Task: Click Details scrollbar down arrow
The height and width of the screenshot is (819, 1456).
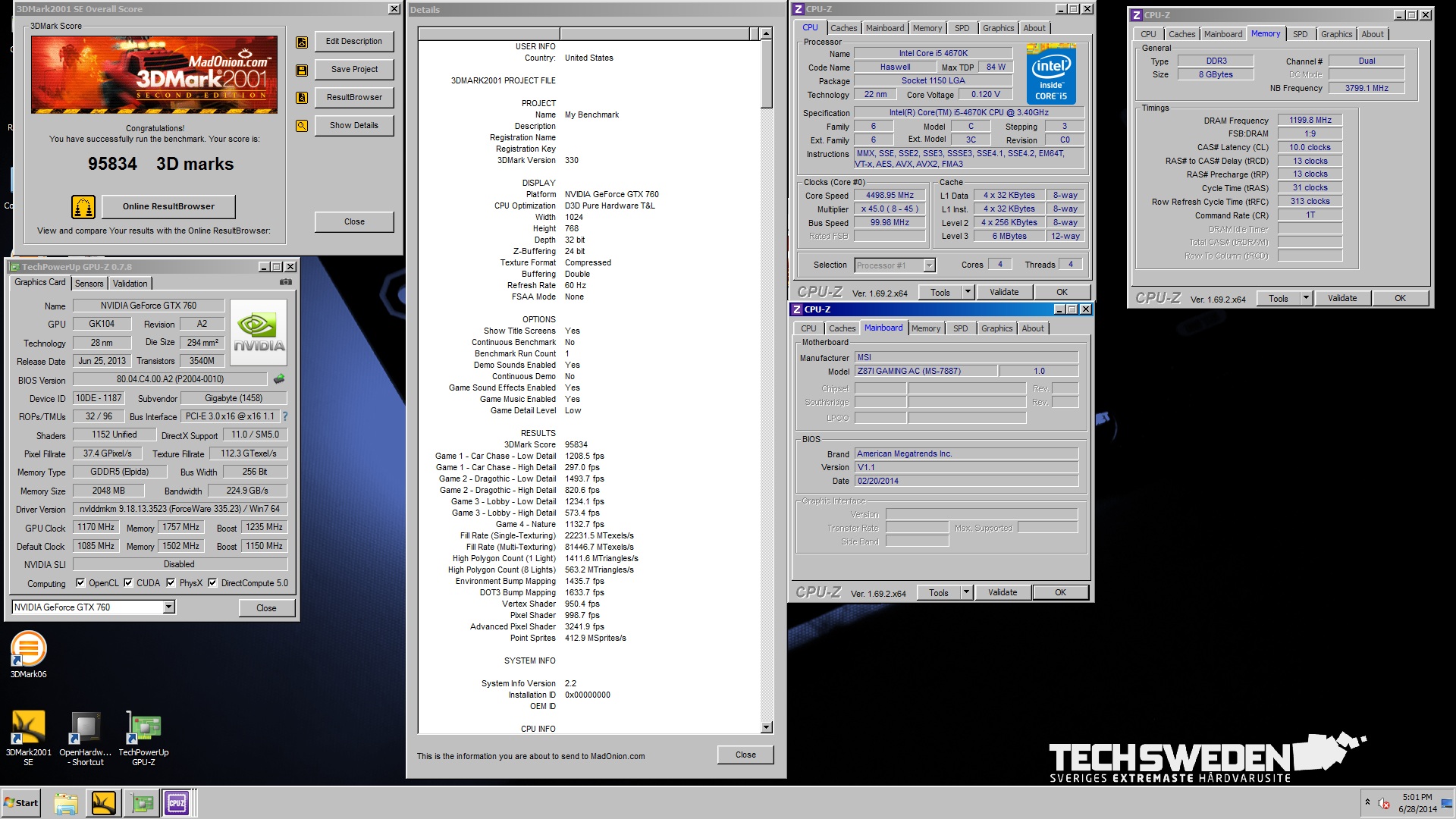Action: [x=766, y=727]
